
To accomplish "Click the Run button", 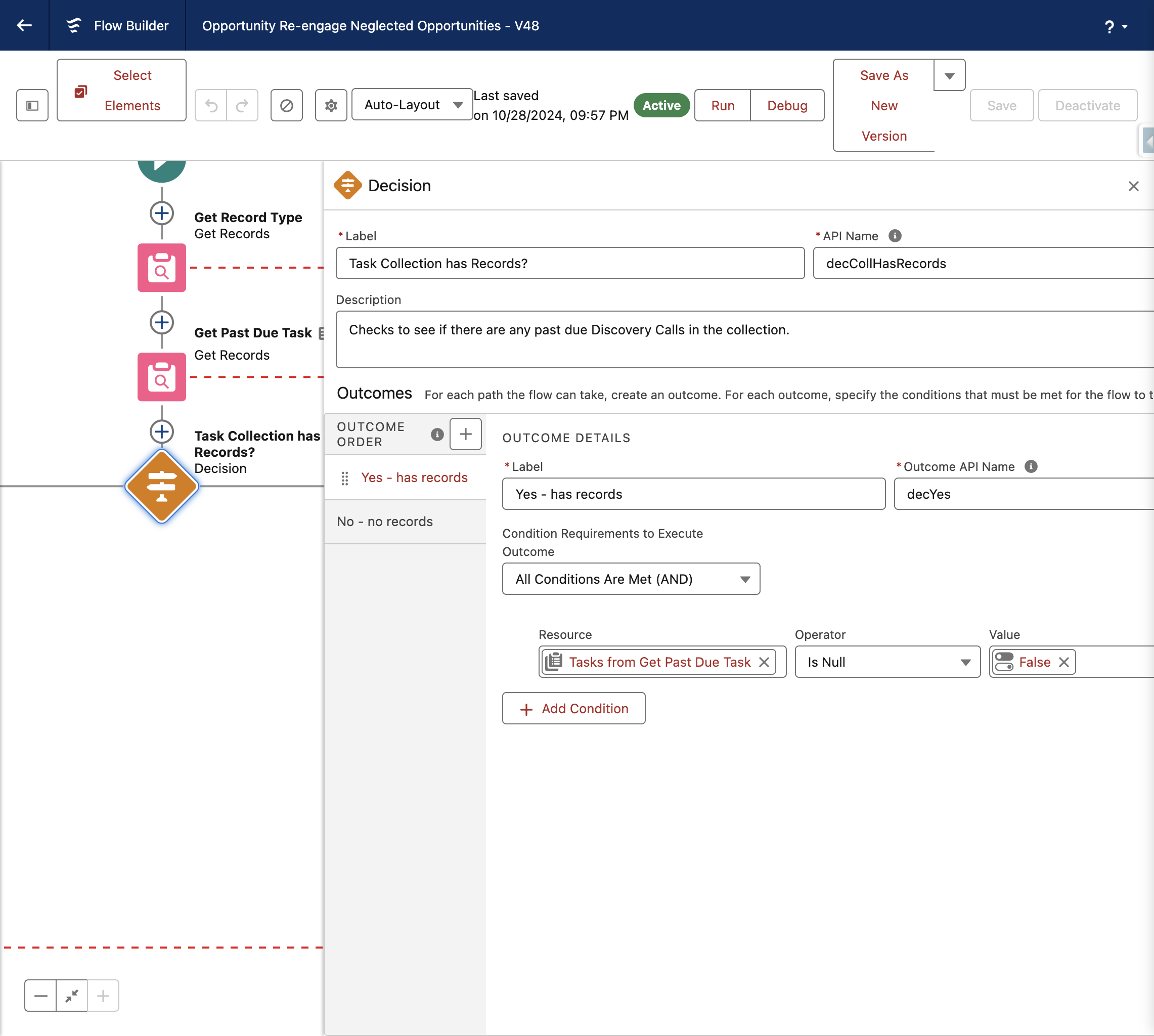I will 723,105.
